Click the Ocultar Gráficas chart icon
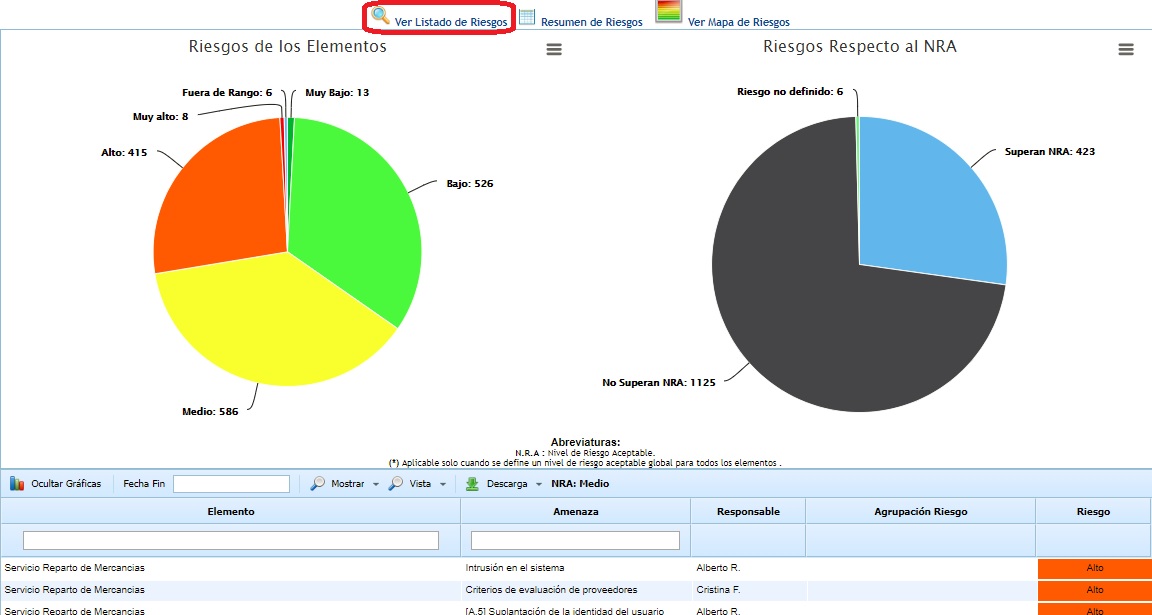 pyautogui.click(x=17, y=484)
